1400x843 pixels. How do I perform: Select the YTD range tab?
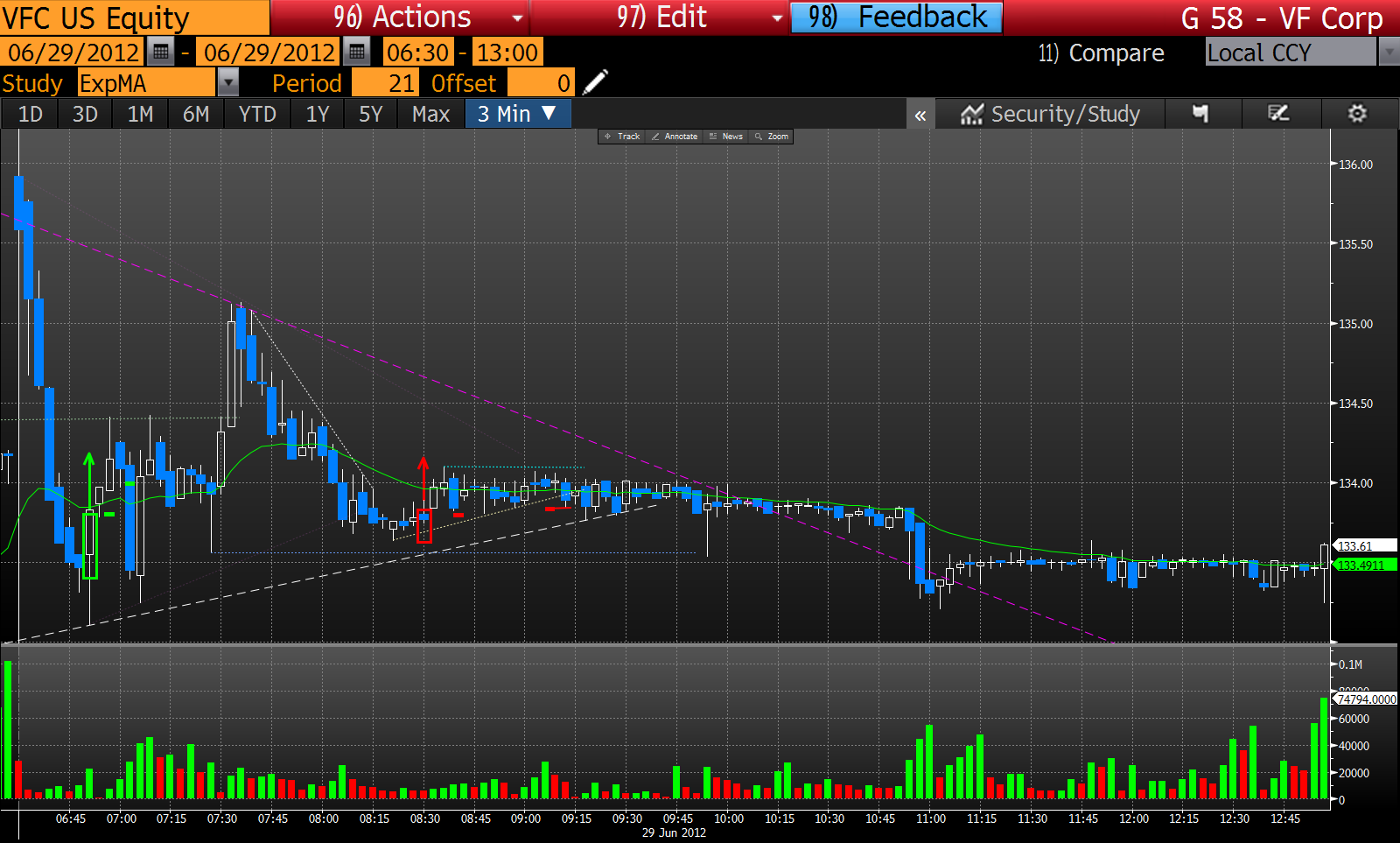click(257, 114)
